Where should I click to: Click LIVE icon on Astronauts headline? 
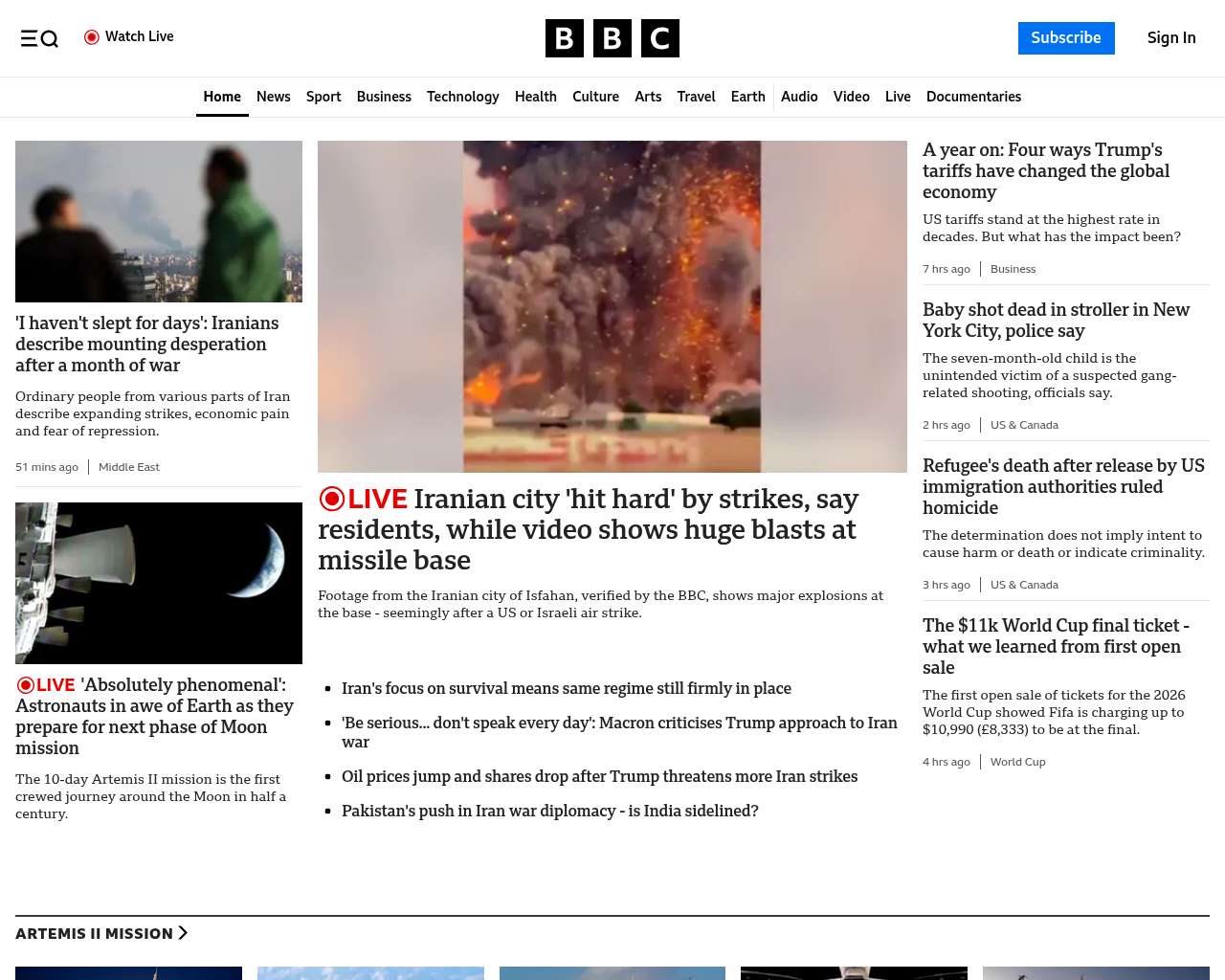click(x=26, y=685)
